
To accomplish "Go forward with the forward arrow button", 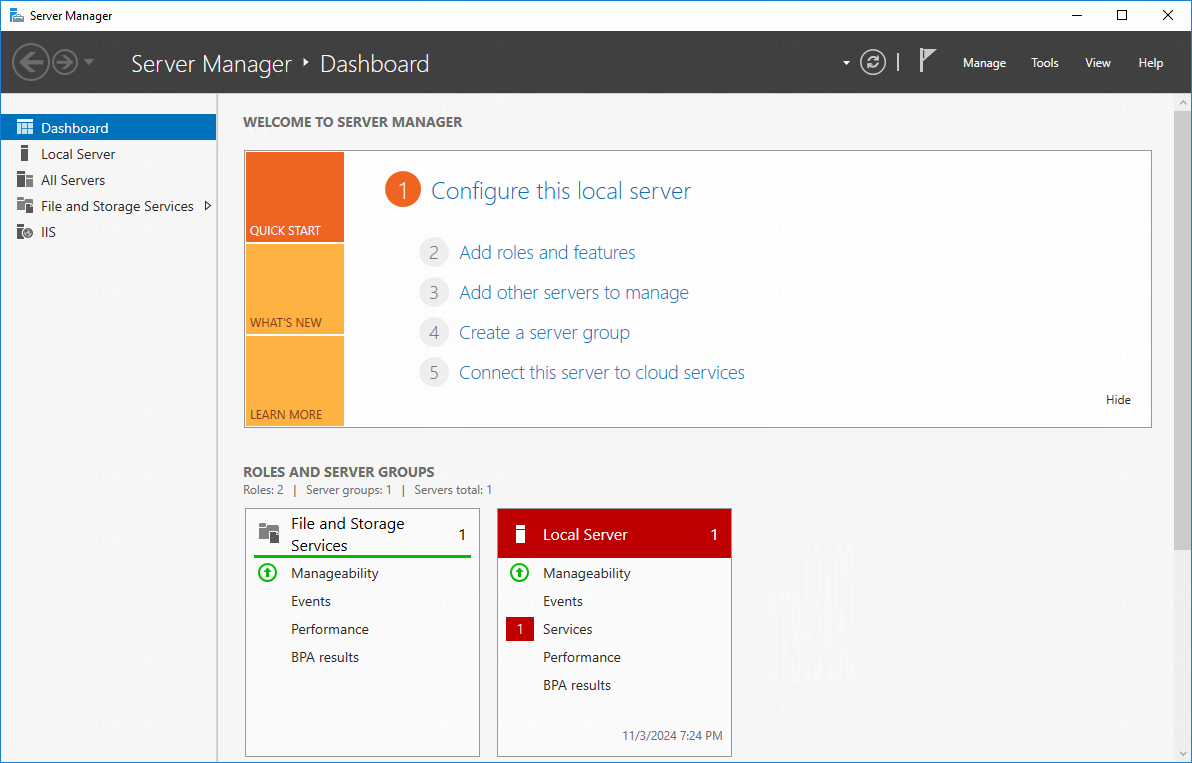I will [x=65, y=62].
